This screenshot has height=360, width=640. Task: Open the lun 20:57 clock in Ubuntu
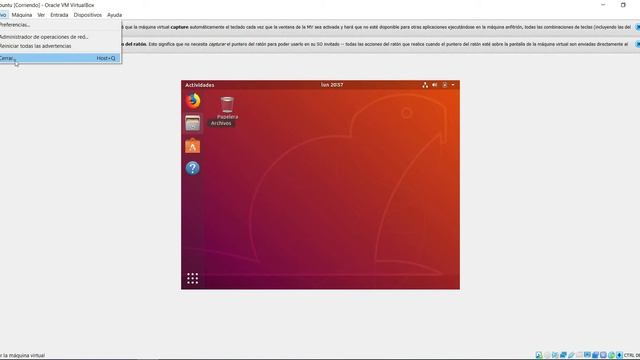332,85
